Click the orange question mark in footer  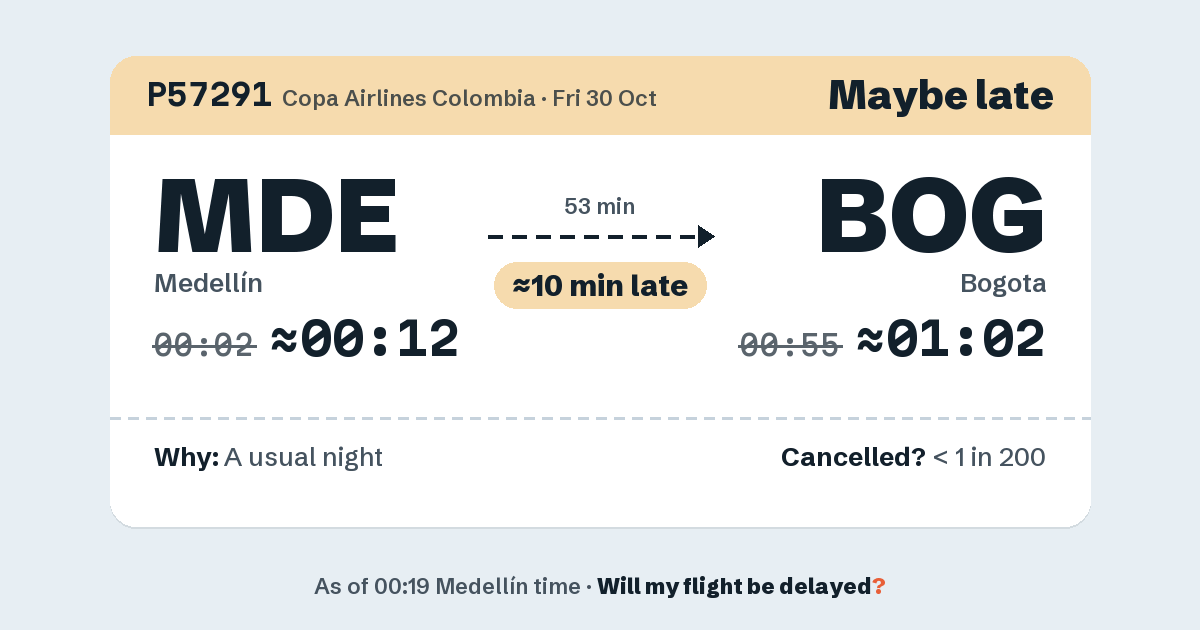click(879, 587)
